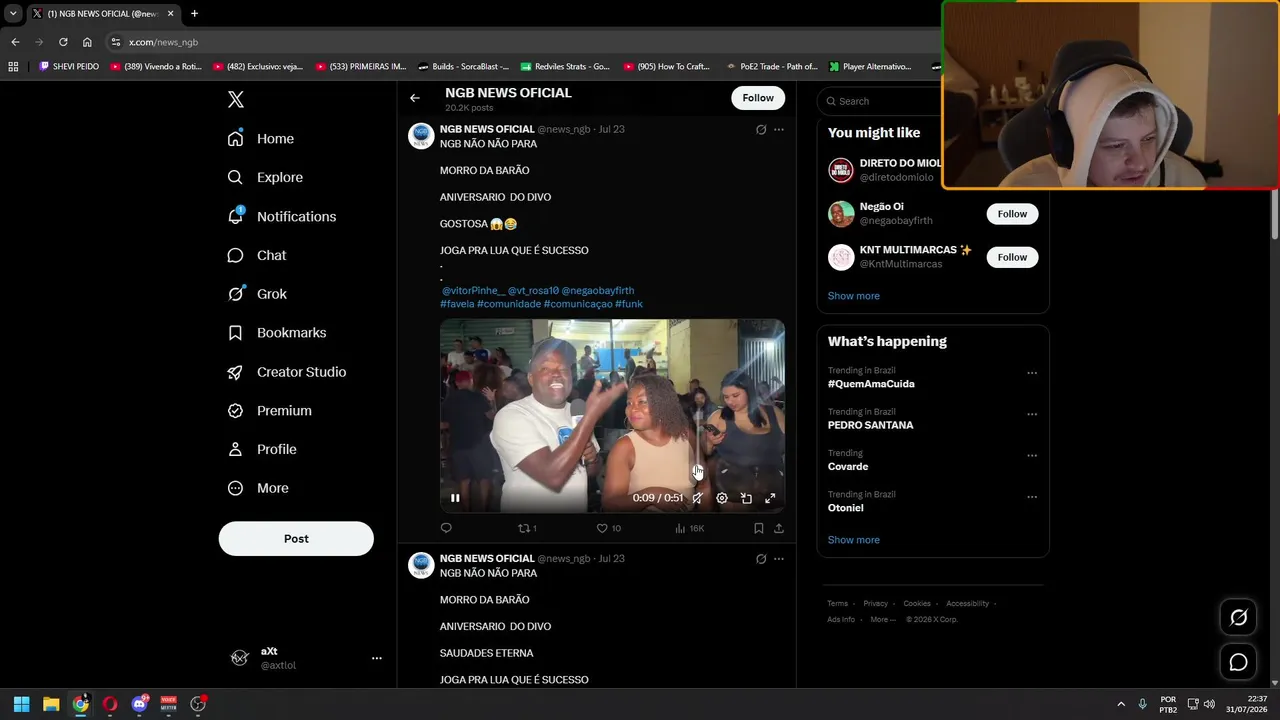This screenshot has height=720, width=1280.
Task: Open DIRETO DO MIOLO avatar
Action: [841, 170]
